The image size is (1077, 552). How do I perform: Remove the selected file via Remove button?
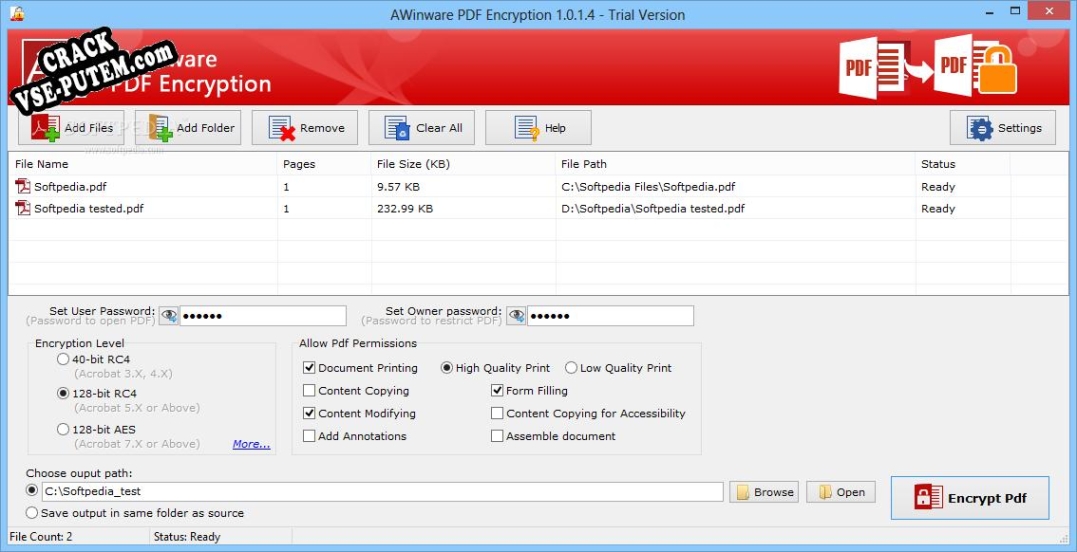(x=304, y=128)
